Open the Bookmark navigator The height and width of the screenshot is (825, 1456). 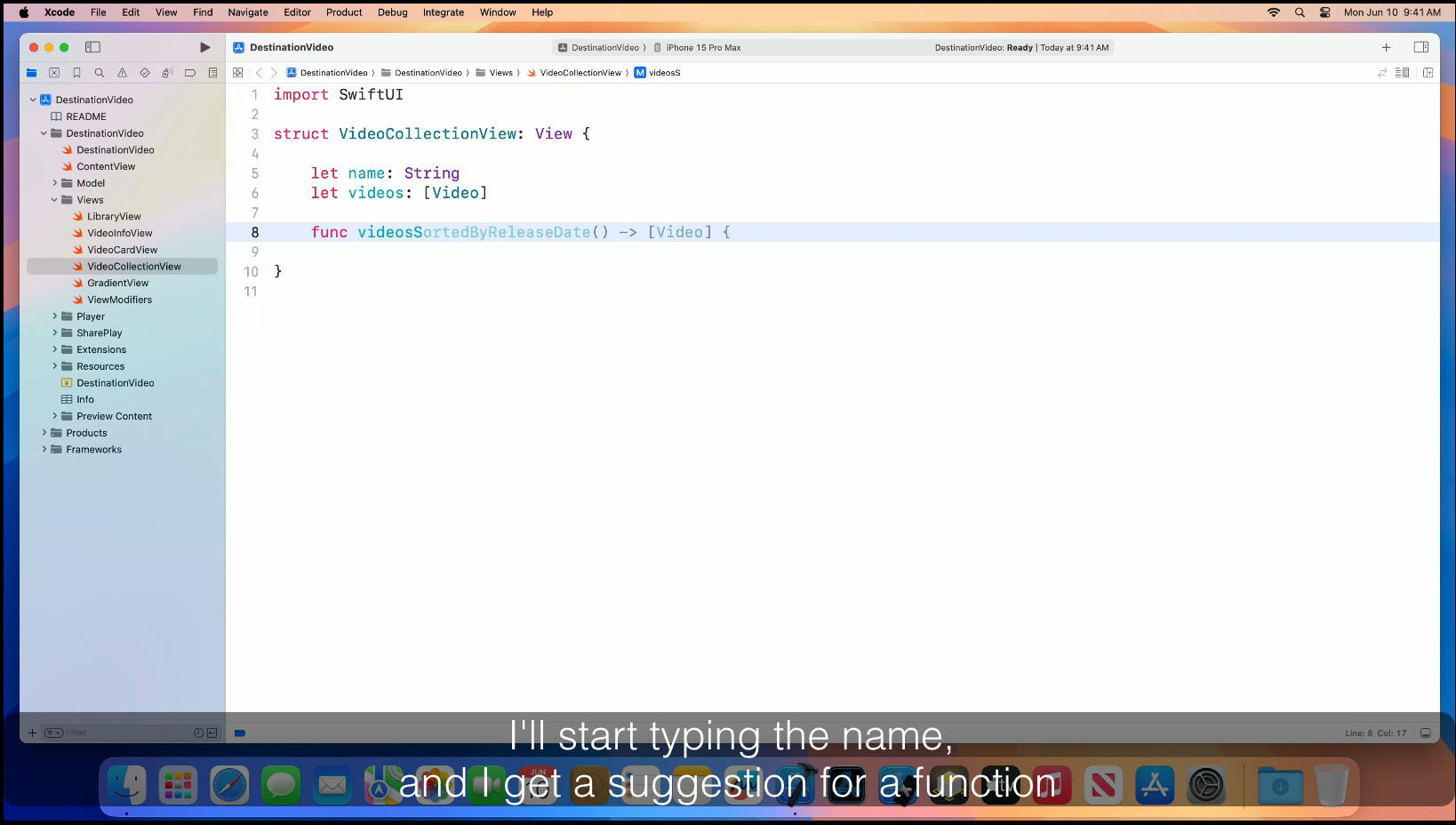pyautogui.click(x=76, y=73)
